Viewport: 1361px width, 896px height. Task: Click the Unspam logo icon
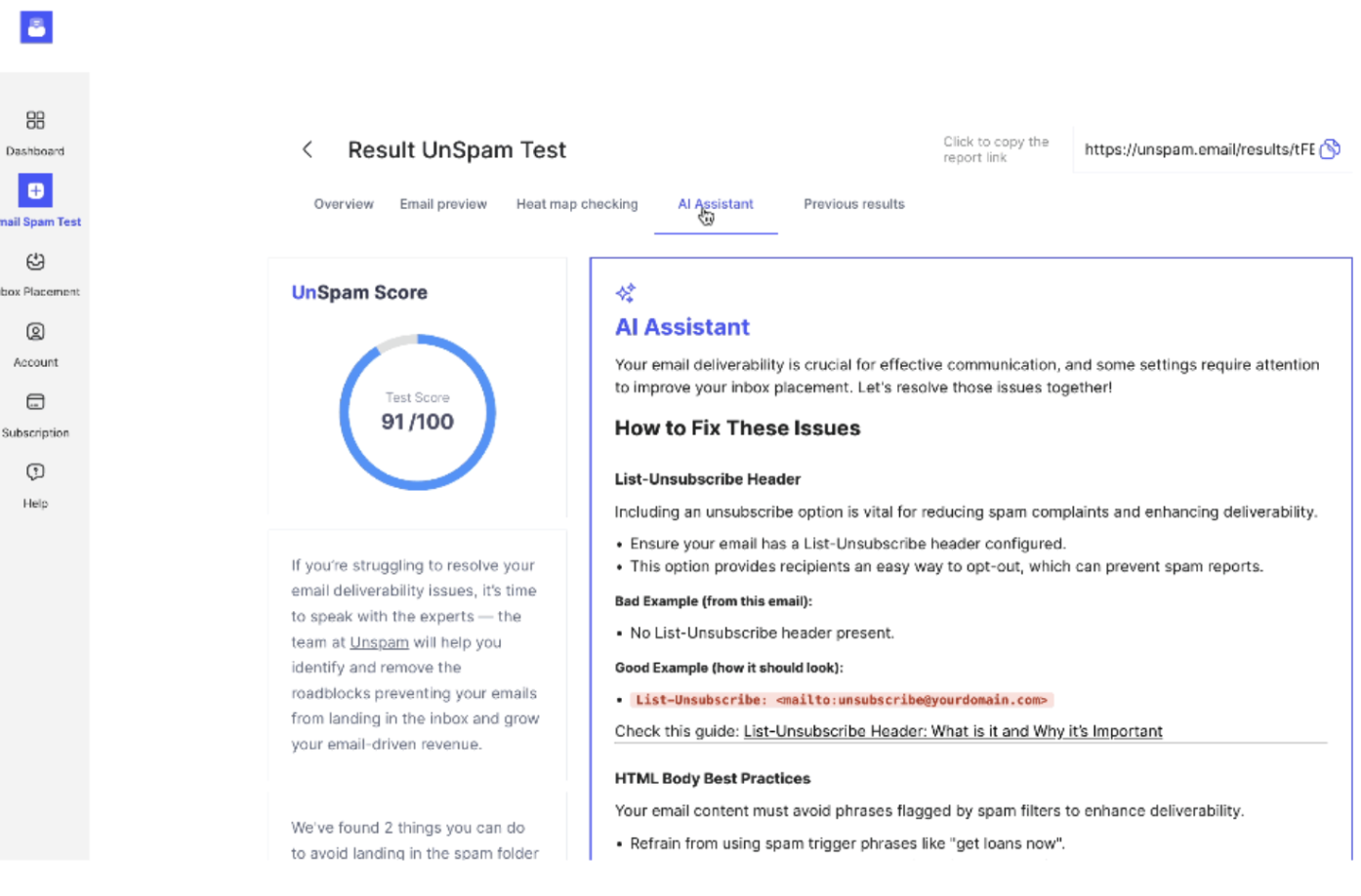pyautogui.click(x=36, y=27)
